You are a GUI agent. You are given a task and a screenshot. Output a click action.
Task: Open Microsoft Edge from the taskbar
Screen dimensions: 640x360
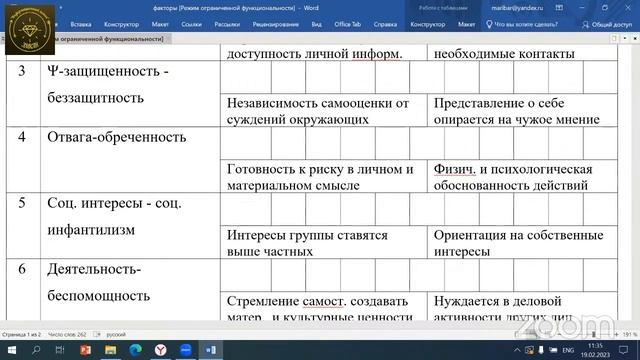136,350
